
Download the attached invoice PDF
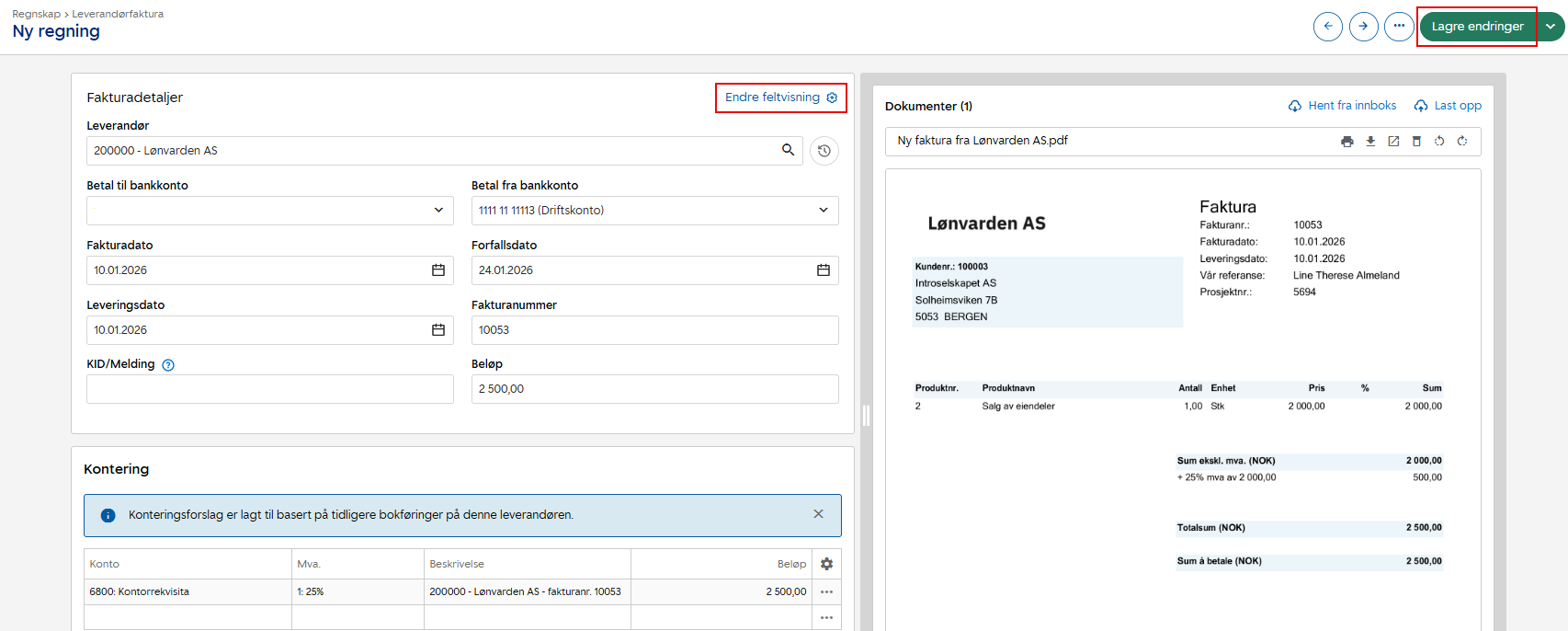pos(1370,142)
